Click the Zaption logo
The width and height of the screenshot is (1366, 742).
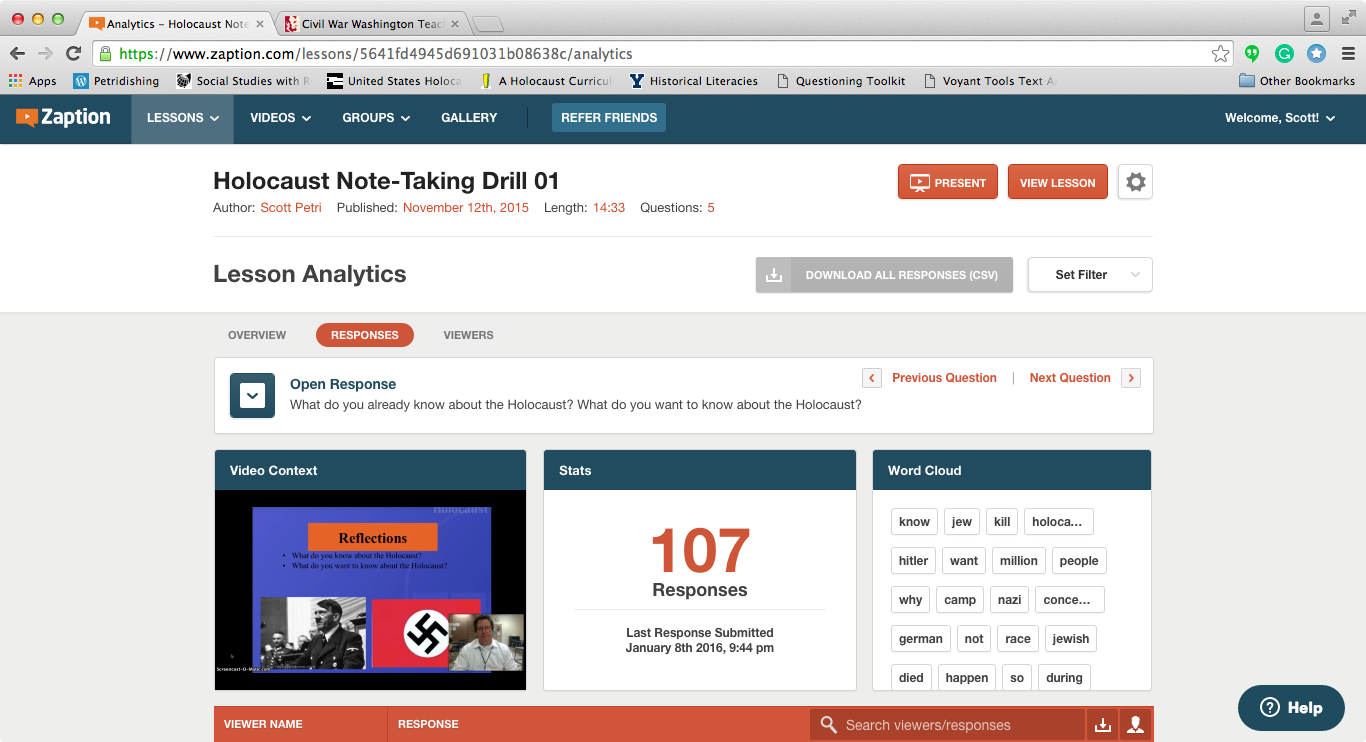point(64,118)
